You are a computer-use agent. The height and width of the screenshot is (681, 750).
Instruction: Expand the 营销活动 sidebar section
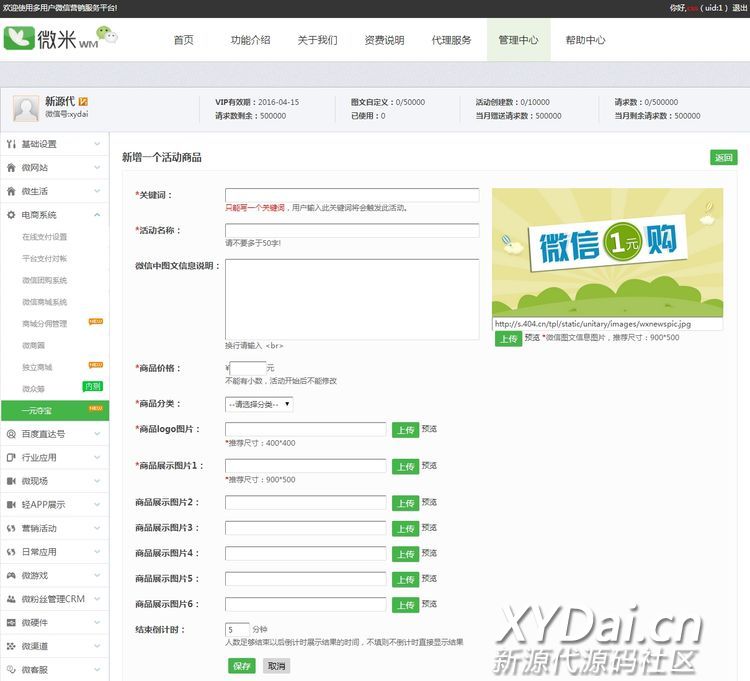[97, 528]
